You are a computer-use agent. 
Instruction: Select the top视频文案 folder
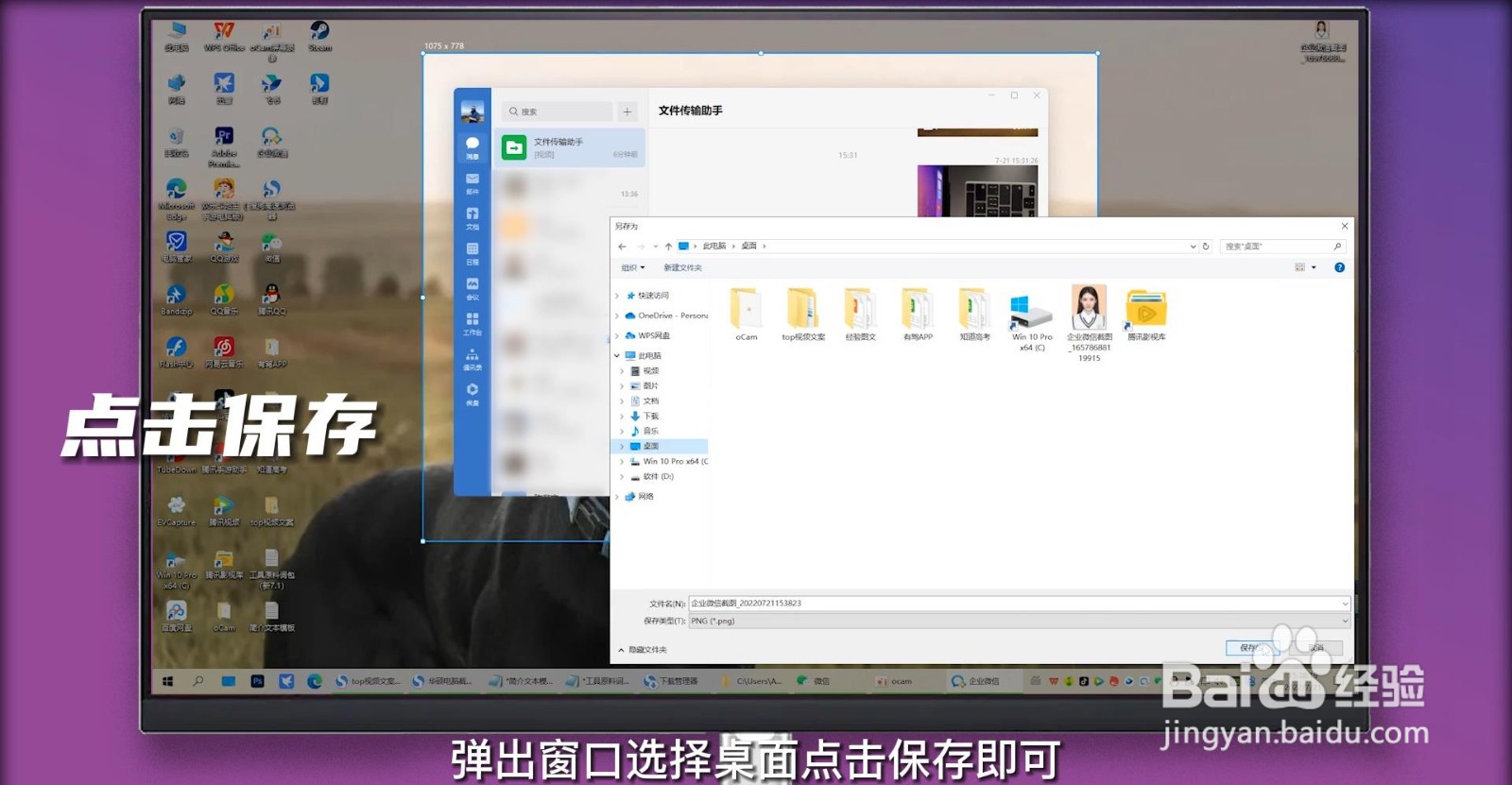coord(803,315)
